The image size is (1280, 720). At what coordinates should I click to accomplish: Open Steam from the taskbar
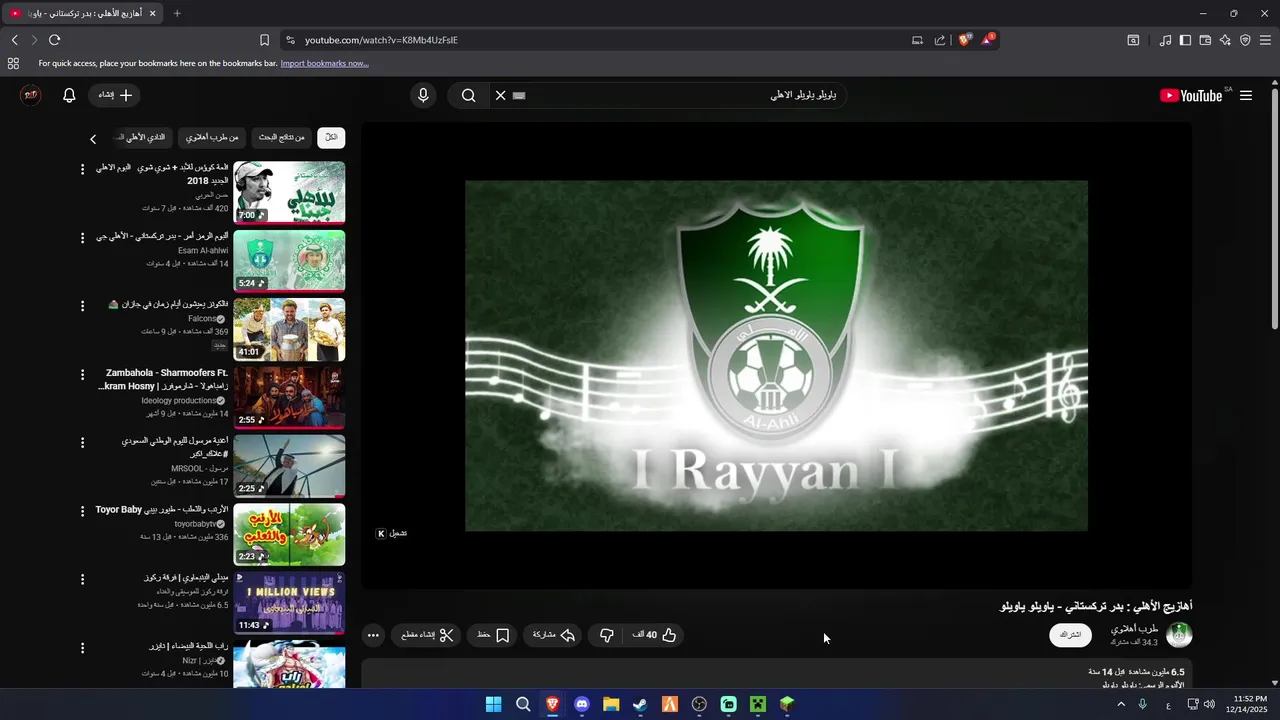[x=640, y=704]
